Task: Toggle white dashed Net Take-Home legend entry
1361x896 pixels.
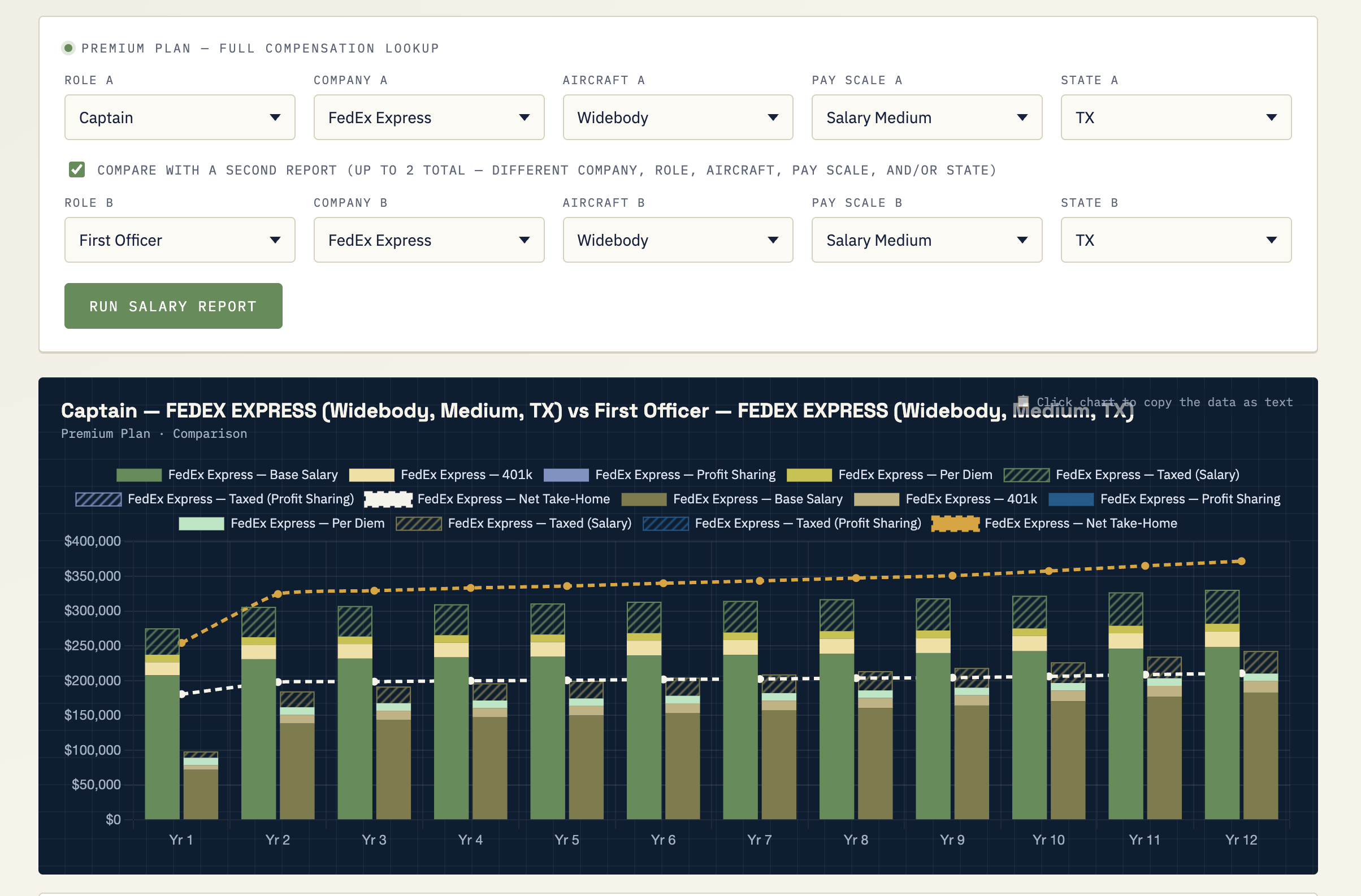Action: click(487, 499)
